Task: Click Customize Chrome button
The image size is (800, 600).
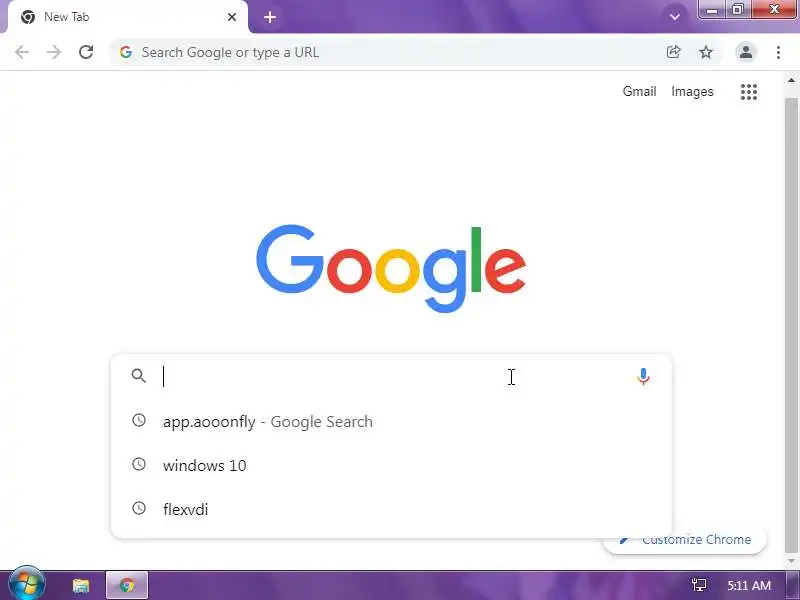Action: pyautogui.click(x=684, y=540)
